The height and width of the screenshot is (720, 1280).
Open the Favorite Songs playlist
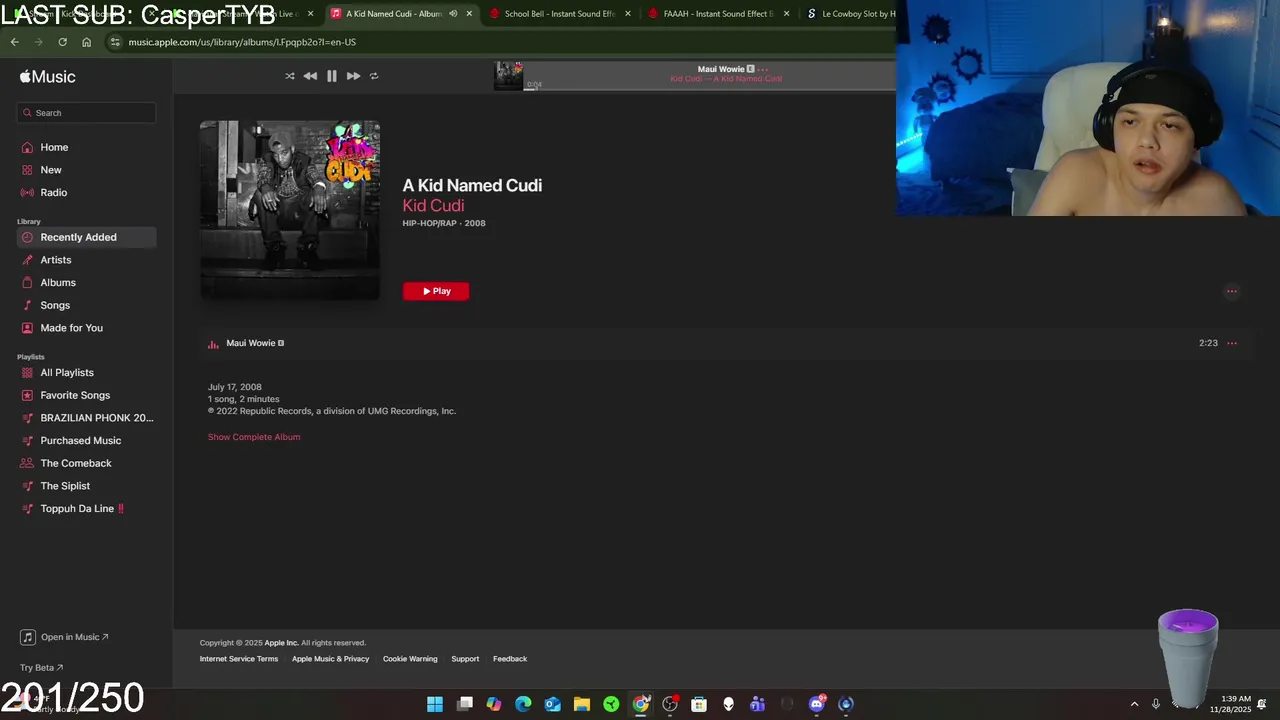[74, 395]
